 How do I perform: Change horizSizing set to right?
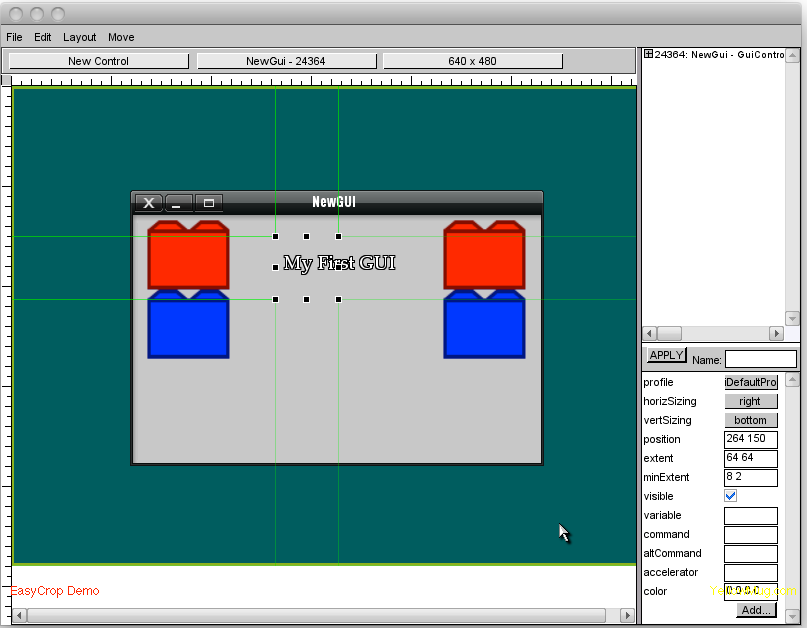[x=750, y=401]
